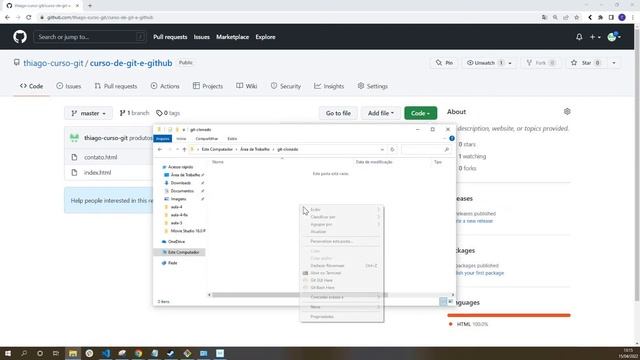This screenshot has height=360, width=640.
Task: Focus the File Explorer search box
Action: coord(426,149)
